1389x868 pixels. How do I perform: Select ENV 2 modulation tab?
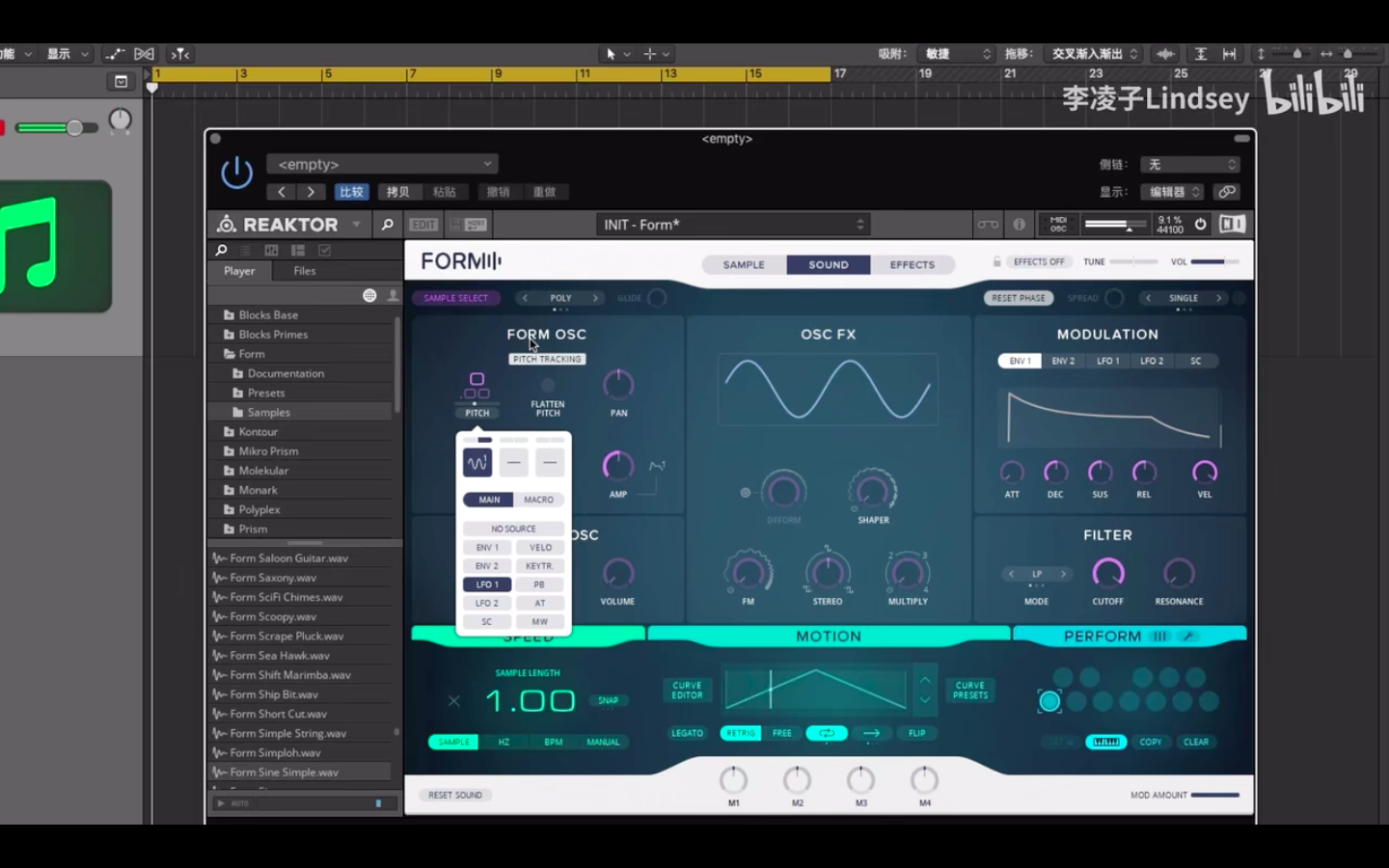[1063, 361]
